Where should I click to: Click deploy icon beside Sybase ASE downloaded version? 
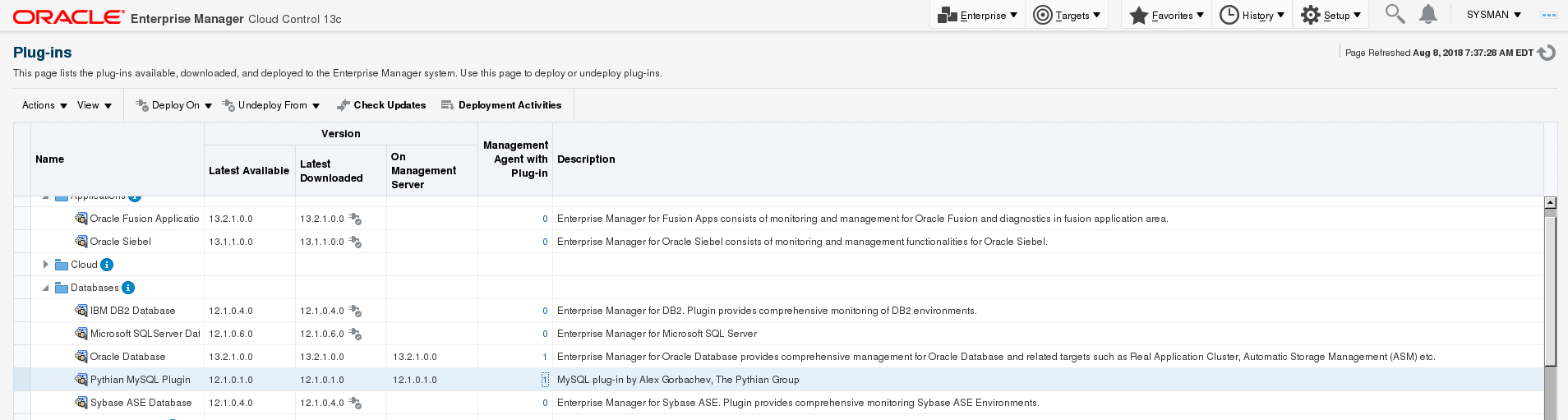pos(355,403)
